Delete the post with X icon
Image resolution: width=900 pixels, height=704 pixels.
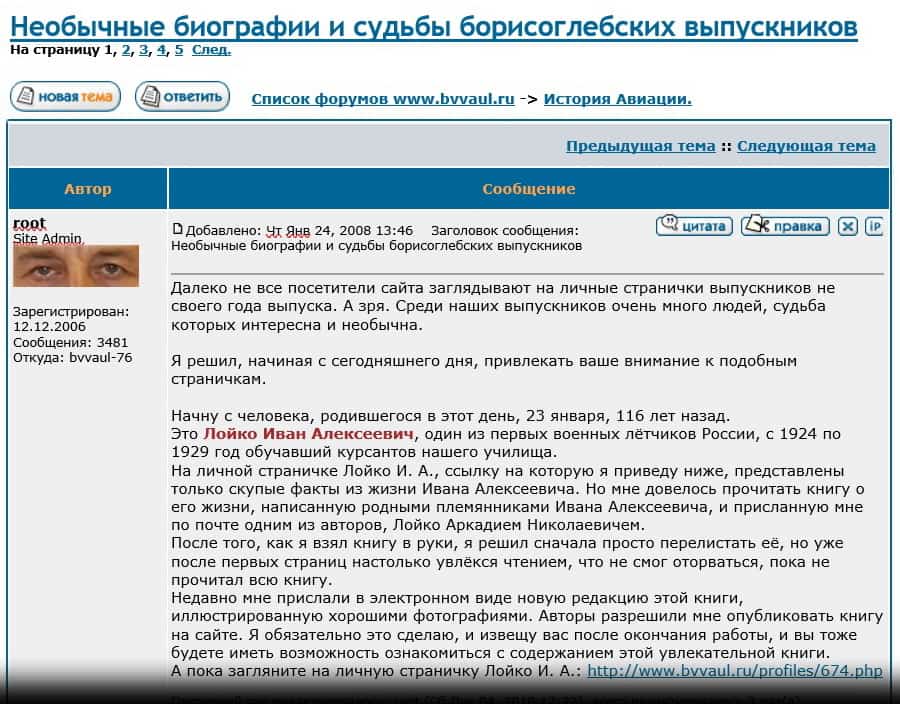click(x=847, y=226)
